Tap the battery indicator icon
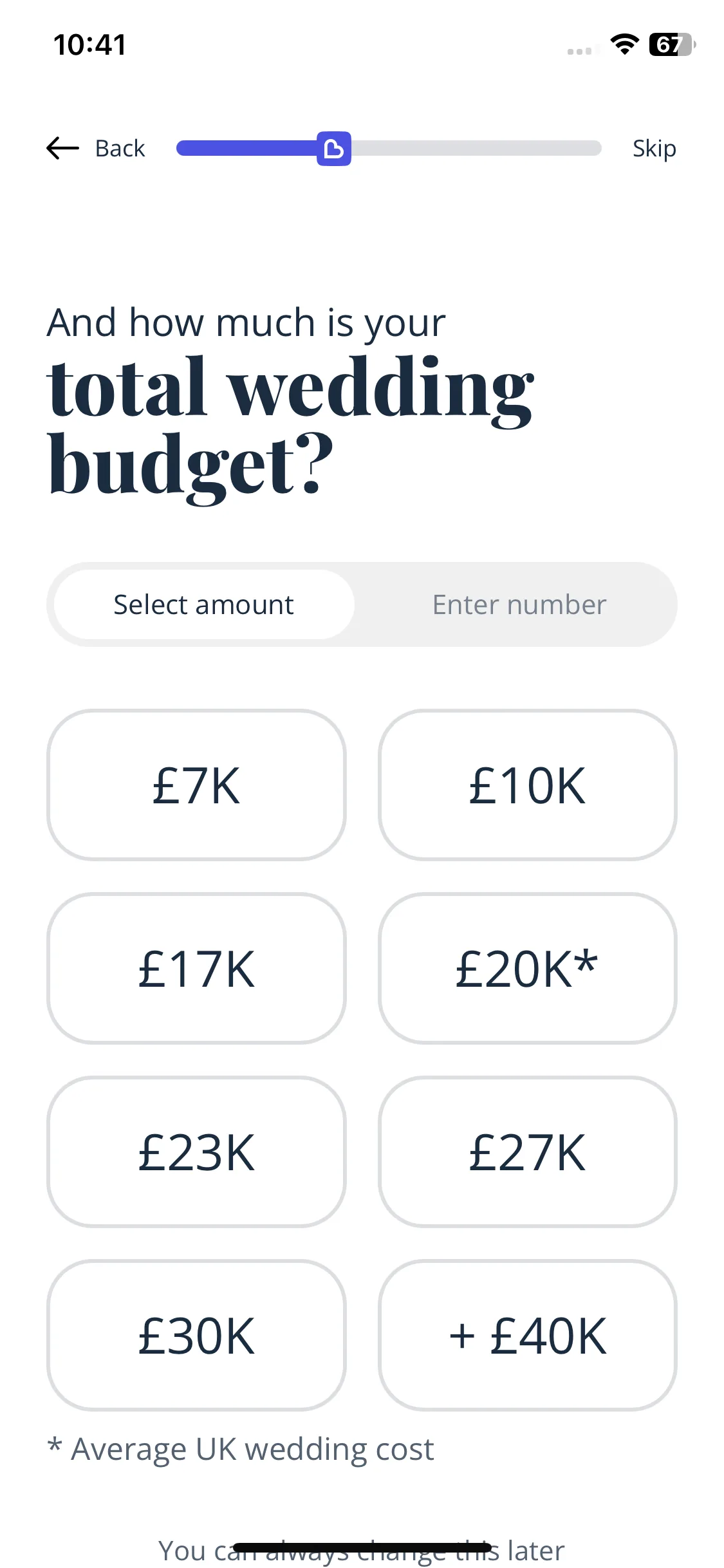Viewport: 724px width, 1568px height. (673, 44)
